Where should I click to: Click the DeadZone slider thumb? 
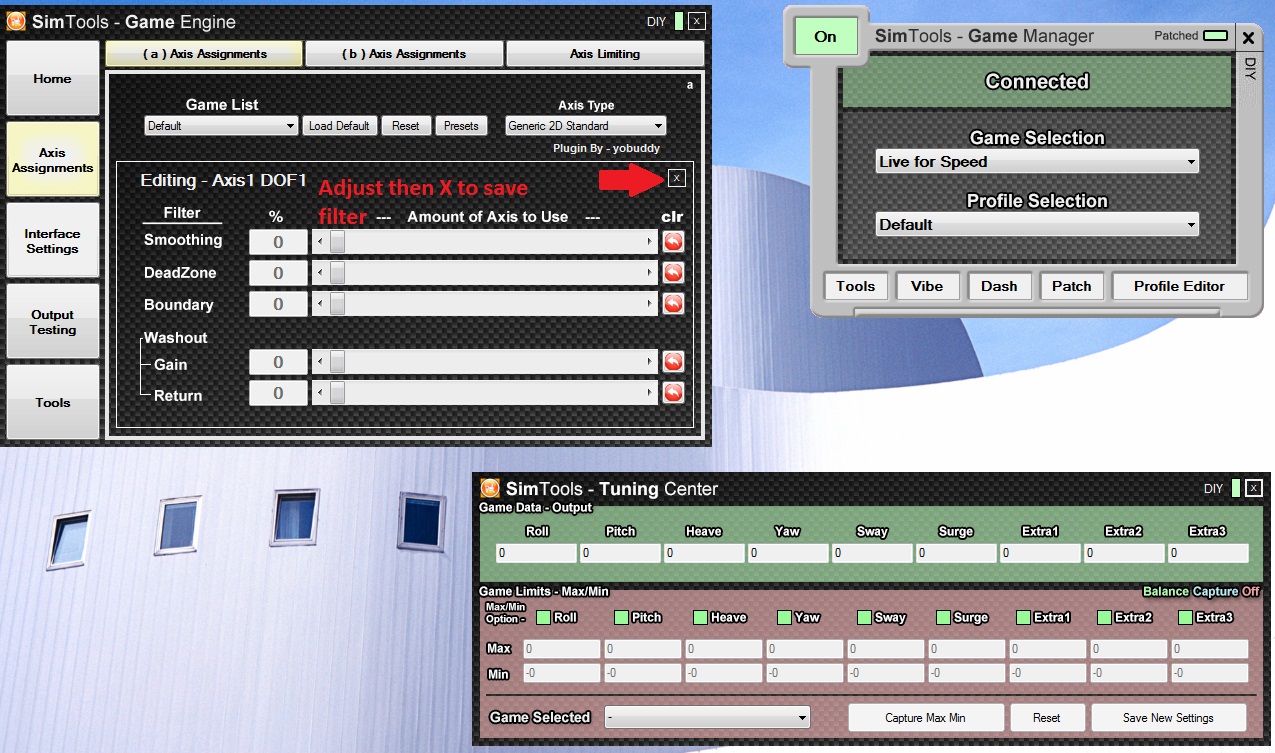coord(337,272)
